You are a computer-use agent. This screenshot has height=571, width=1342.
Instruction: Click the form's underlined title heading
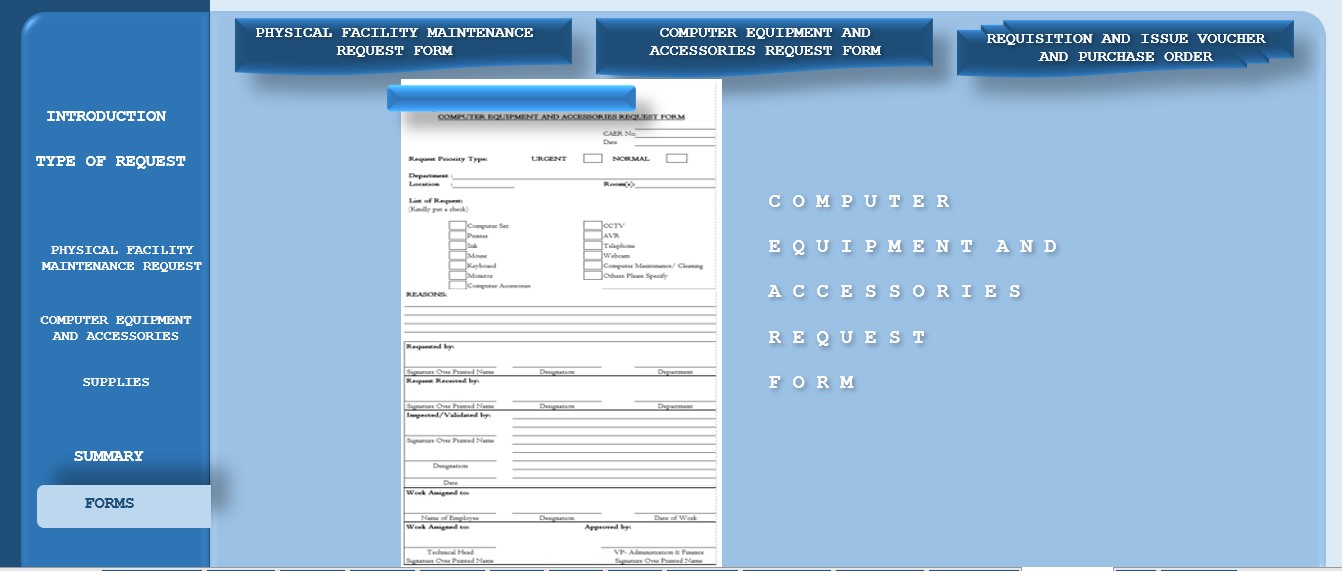[561, 117]
